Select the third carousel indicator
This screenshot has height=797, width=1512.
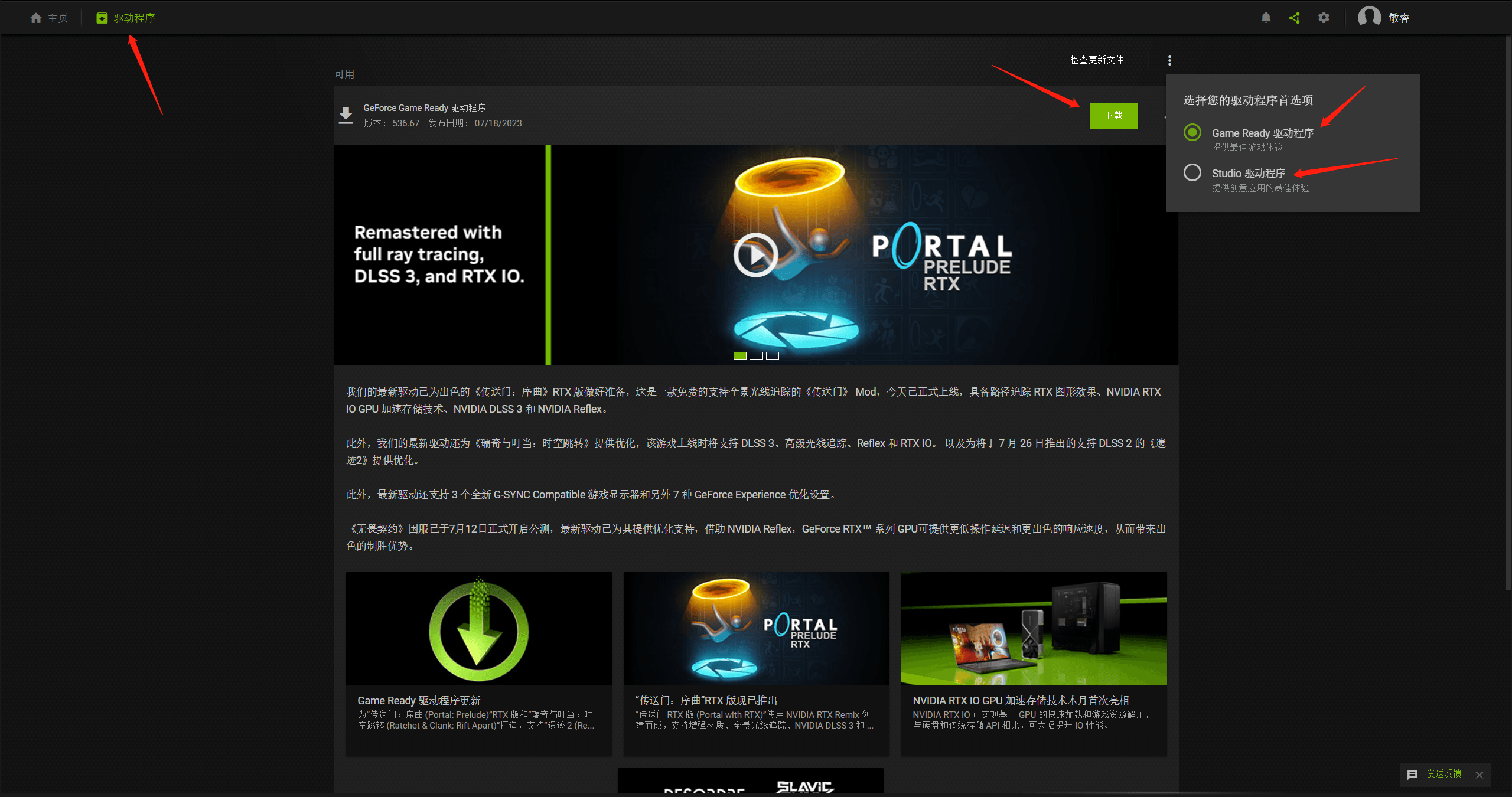tap(773, 356)
